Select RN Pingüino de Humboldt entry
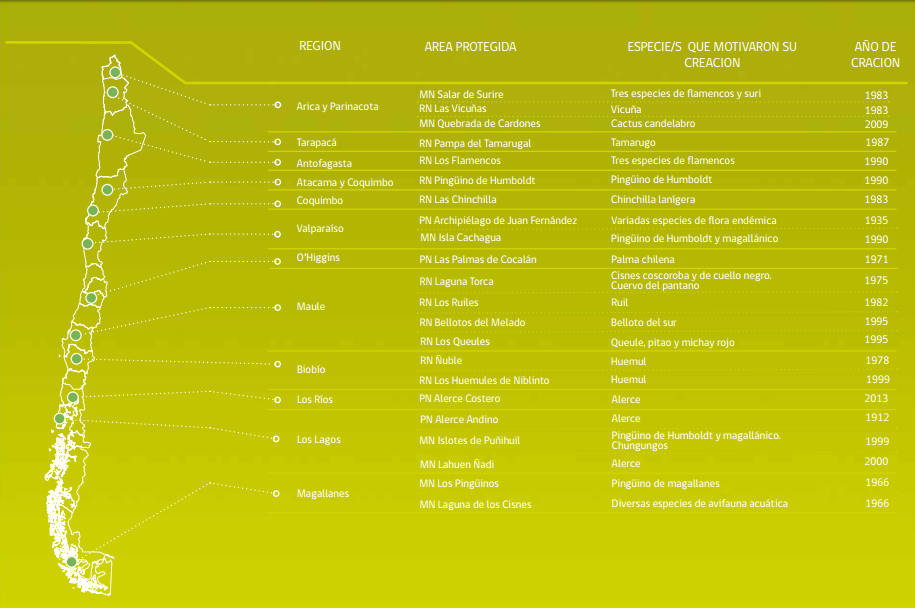This screenshot has height=608, width=915. click(477, 180)
